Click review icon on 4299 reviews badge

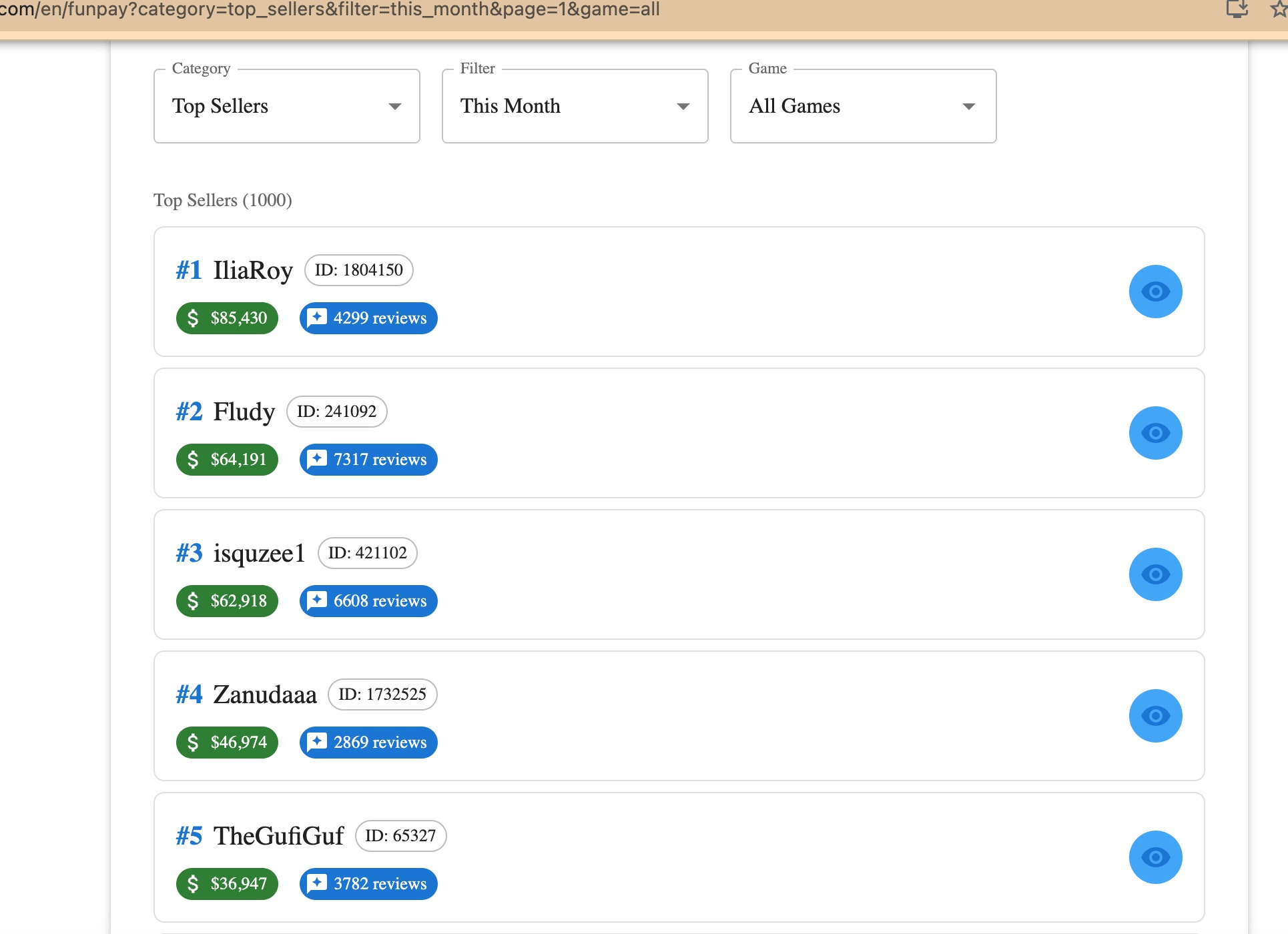click(317, 318)
